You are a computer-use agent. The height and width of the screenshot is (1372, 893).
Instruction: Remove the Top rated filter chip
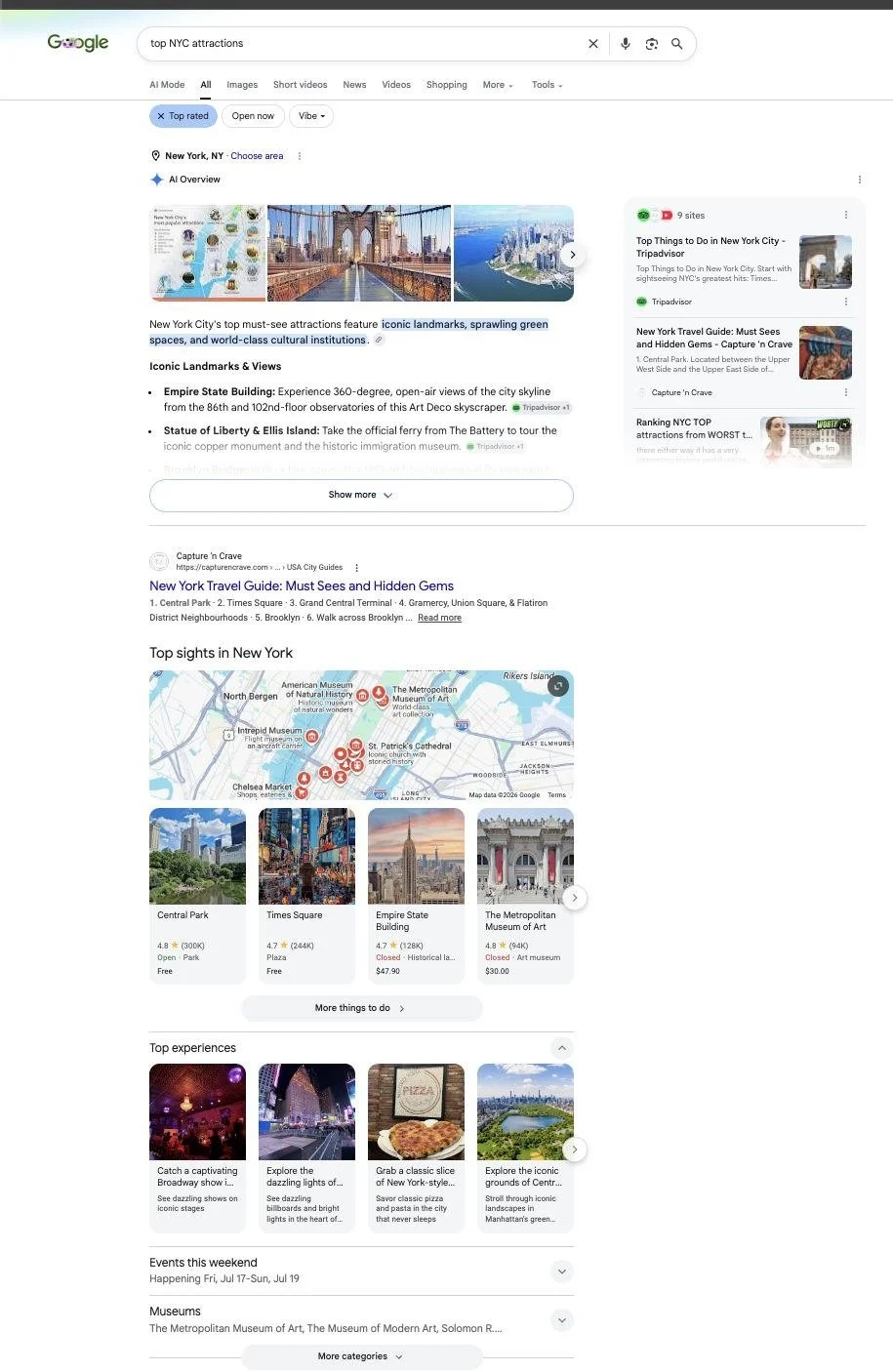[x=183, y=116]
